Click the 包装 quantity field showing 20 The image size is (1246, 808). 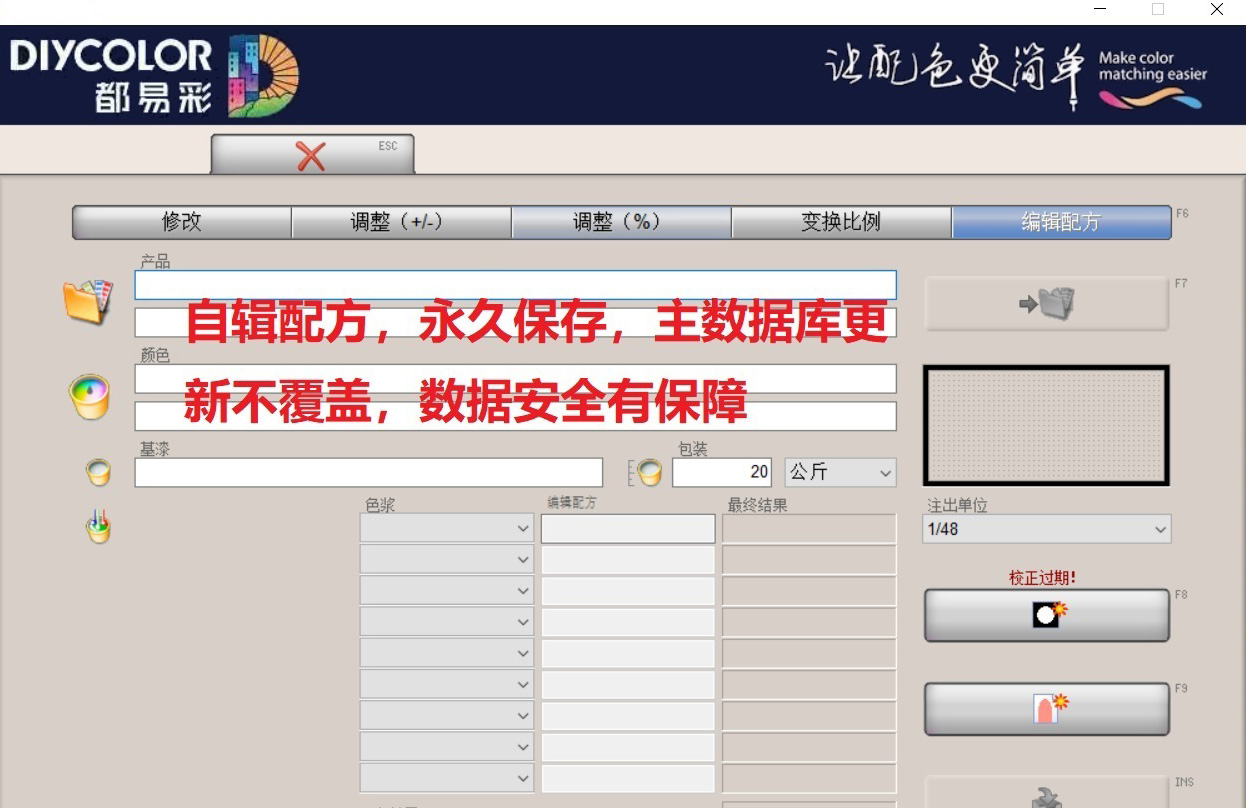pos(721,472)
